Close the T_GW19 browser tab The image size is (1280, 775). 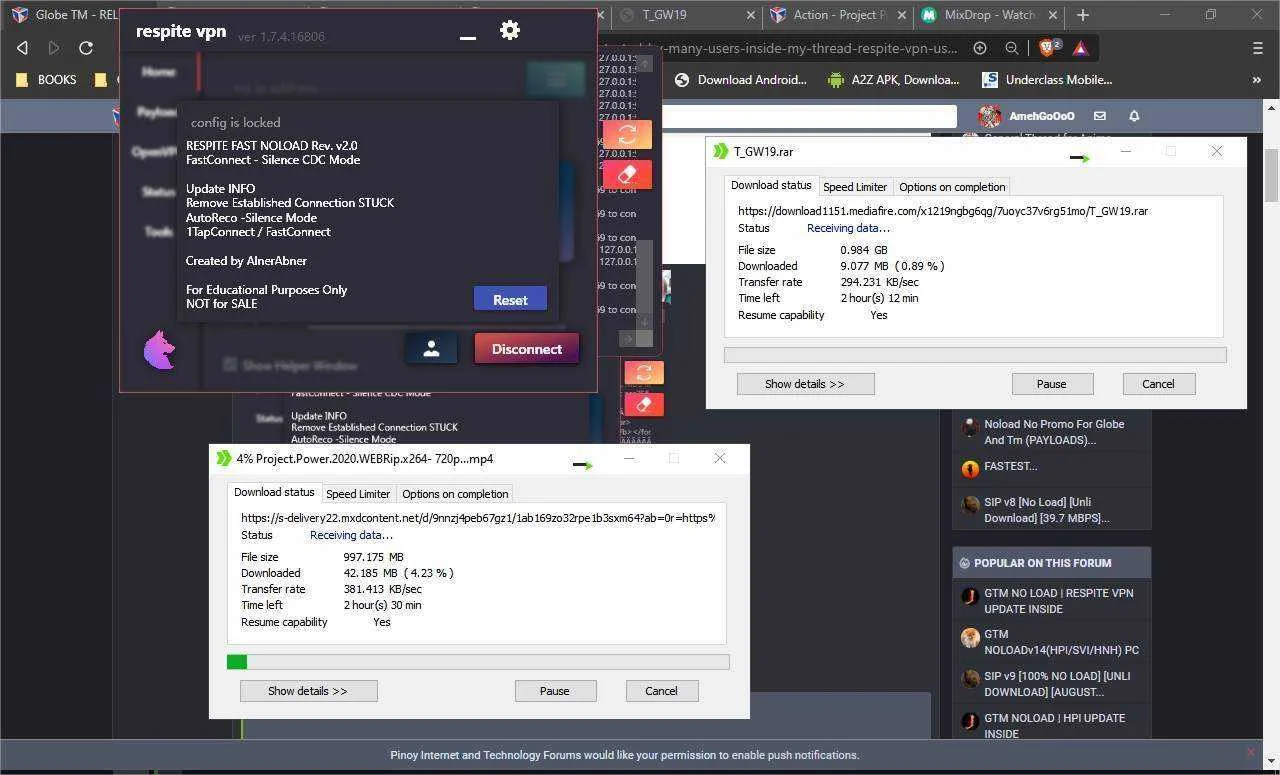point(752,15)
